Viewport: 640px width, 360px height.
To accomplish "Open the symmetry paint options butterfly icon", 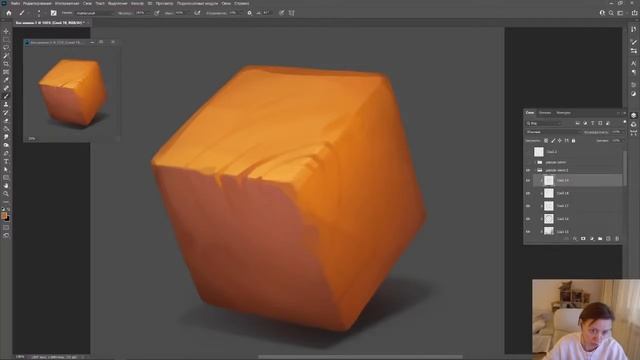I will [x=291, y=13].
